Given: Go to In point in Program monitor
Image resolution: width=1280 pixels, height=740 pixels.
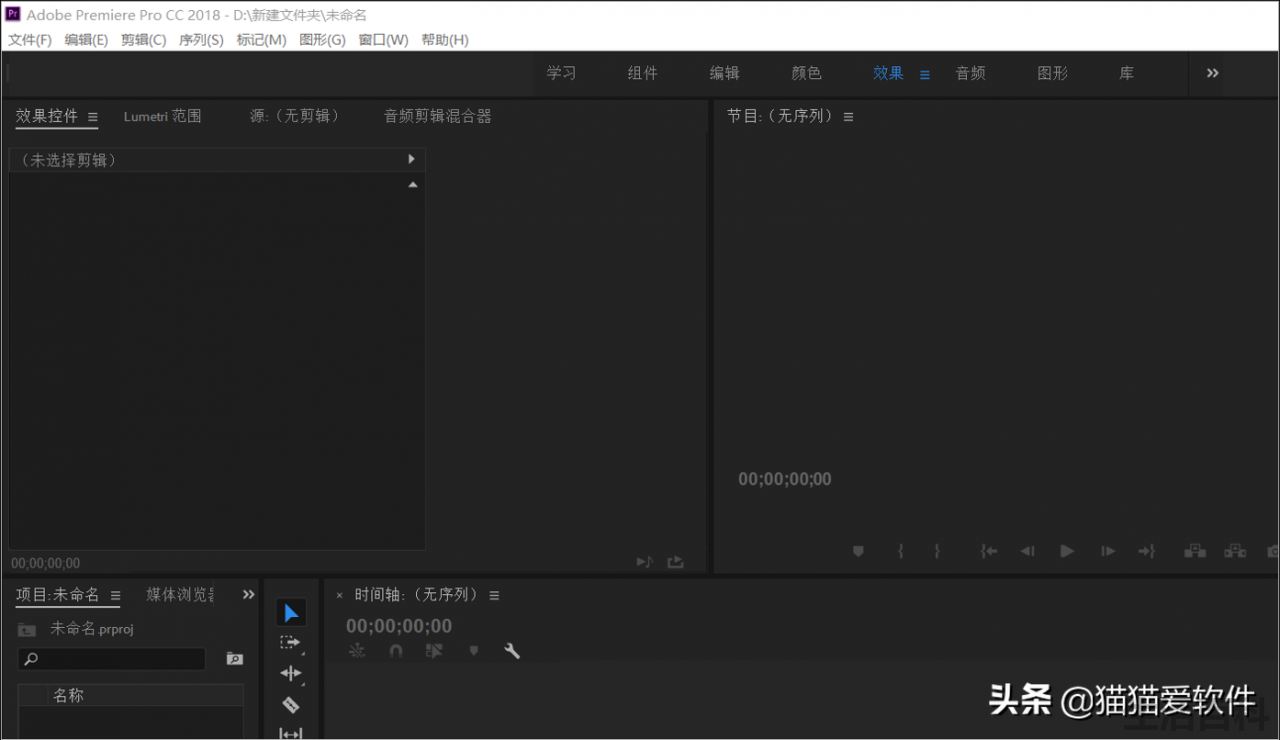Looking at the screenshot, I should click(989, 551).
